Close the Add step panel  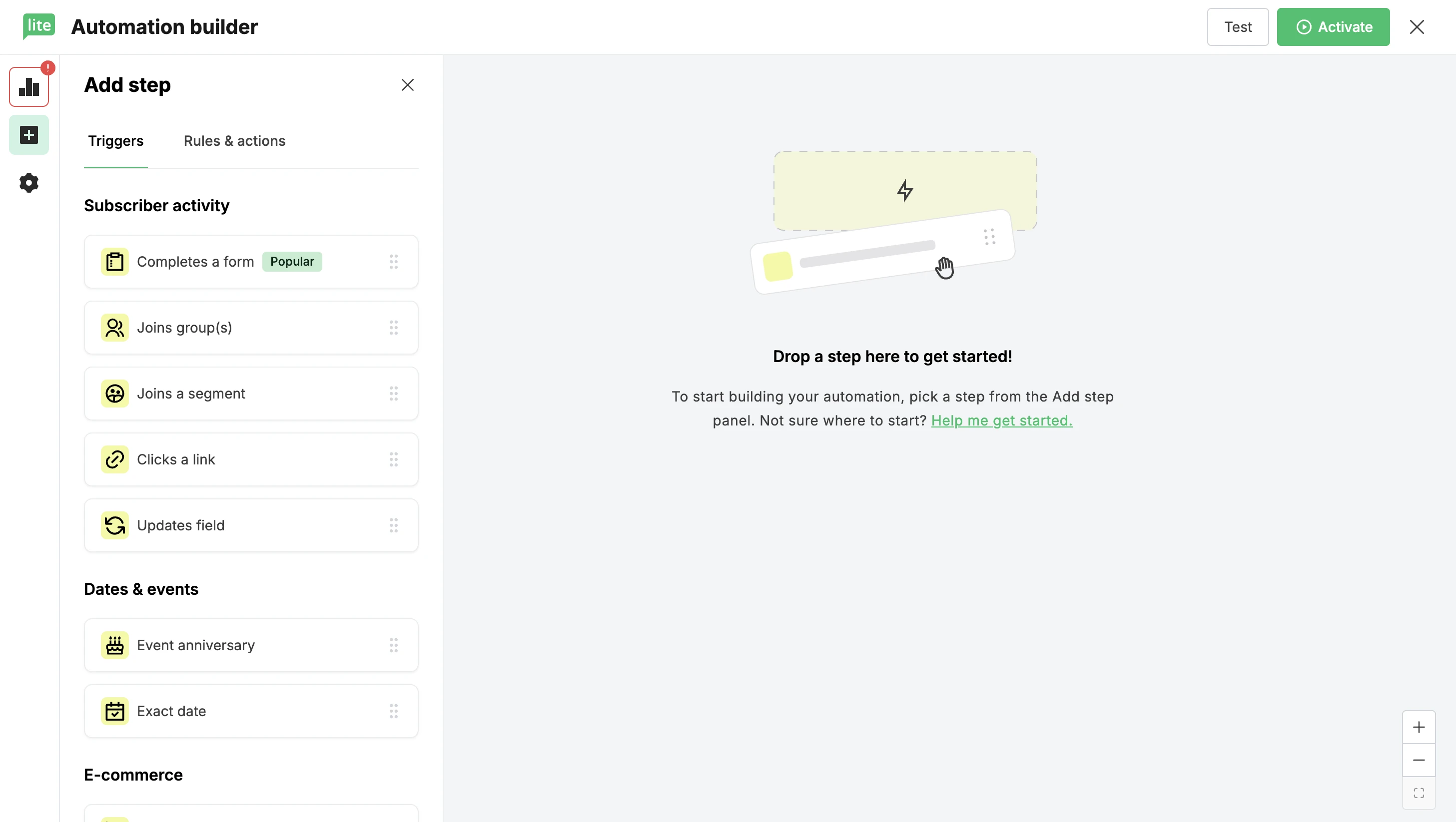coord(407,85)
